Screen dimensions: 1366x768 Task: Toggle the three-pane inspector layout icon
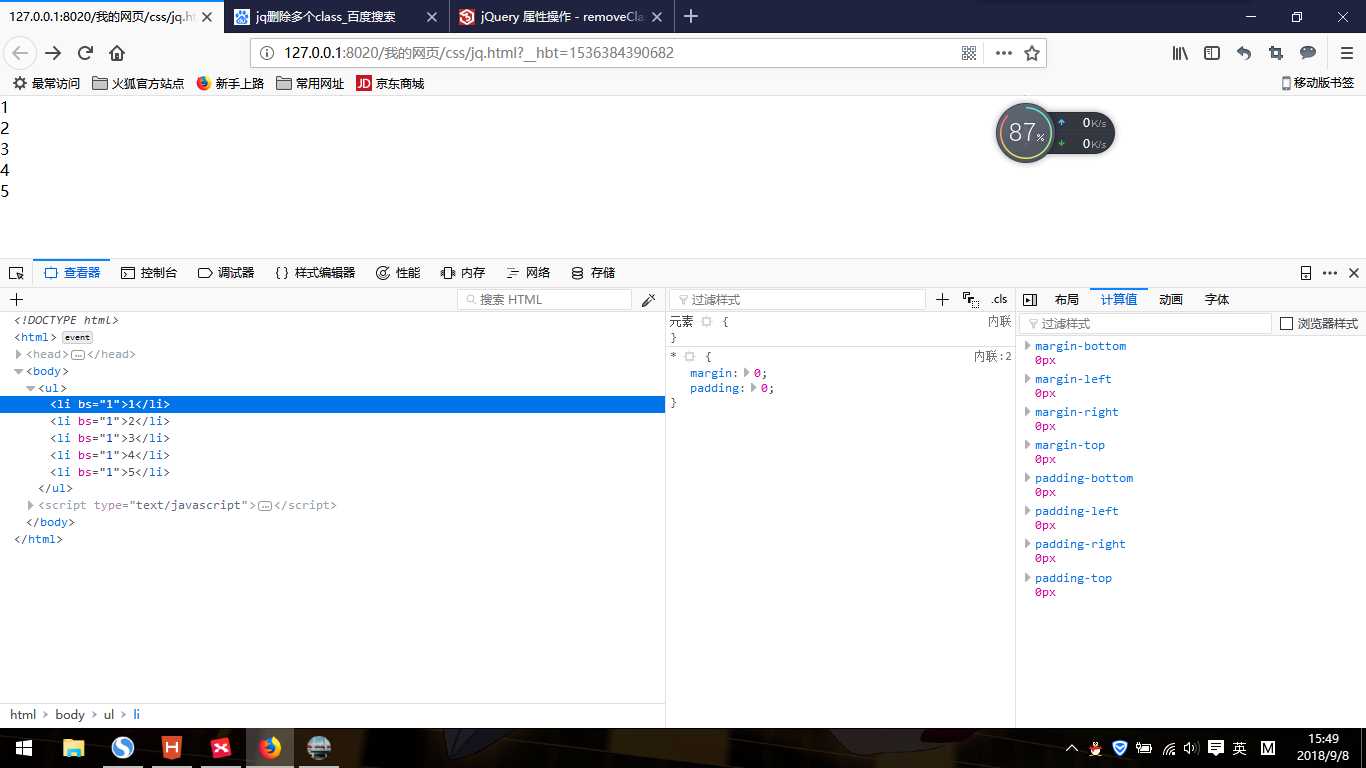click(x=1030, y=300)
